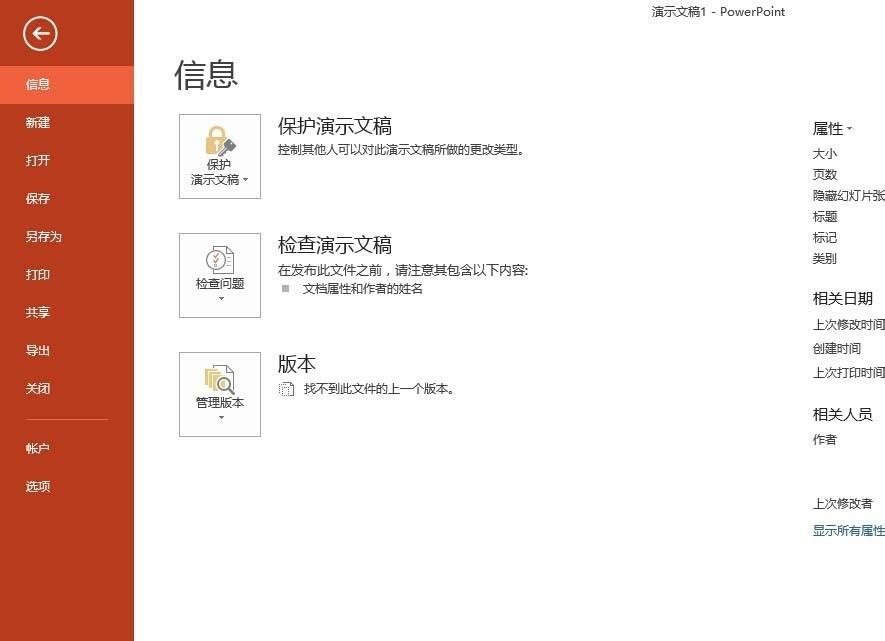Screen dimensions: 885x641
Task: Open the 帐户 menu item
Action: tap(38, 448)
